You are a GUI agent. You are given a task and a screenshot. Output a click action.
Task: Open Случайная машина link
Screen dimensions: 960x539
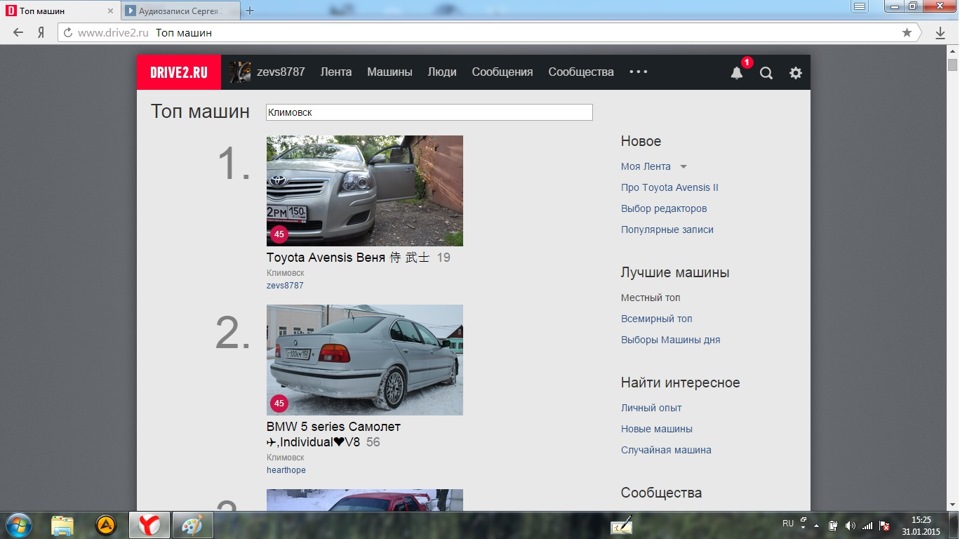[x=666, y=450]
